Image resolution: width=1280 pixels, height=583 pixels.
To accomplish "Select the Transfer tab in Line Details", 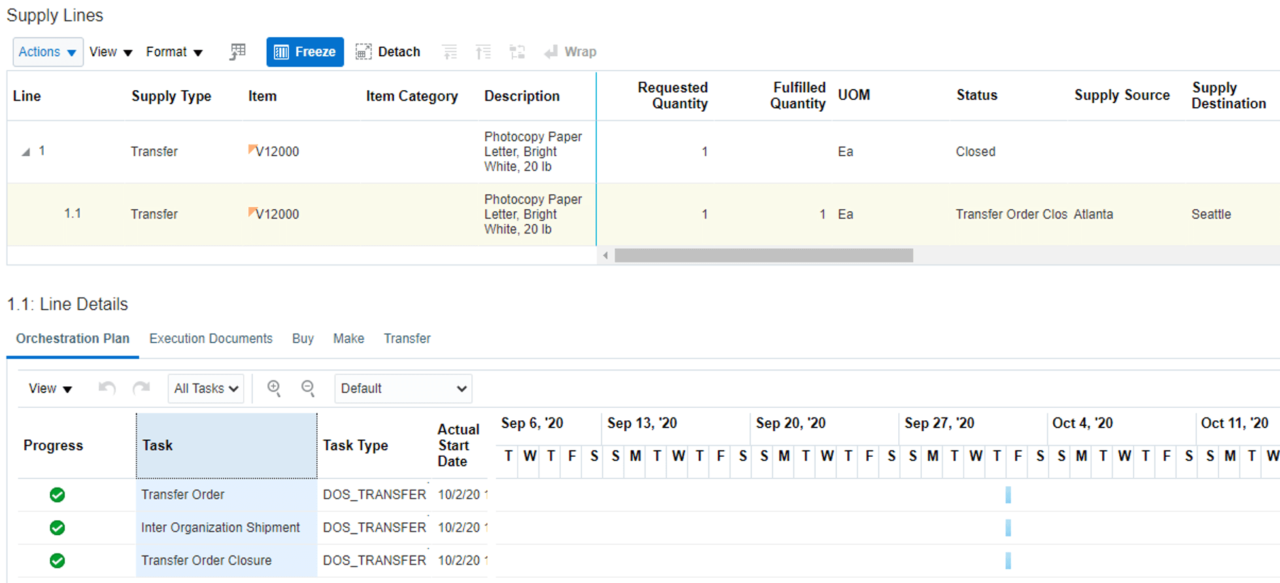I will pos(407,338).
